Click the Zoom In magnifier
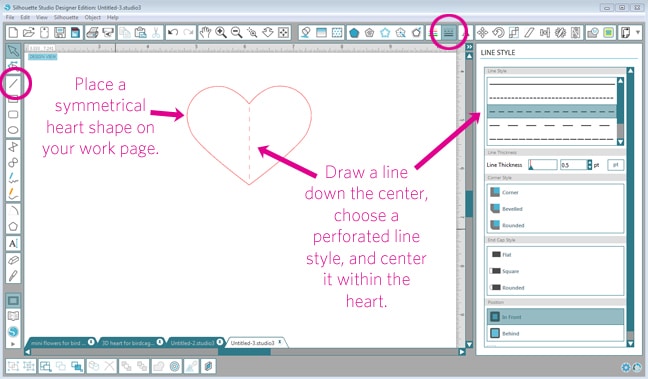The width and height of the screenshot is (648, 379). [x=221, y=33]
